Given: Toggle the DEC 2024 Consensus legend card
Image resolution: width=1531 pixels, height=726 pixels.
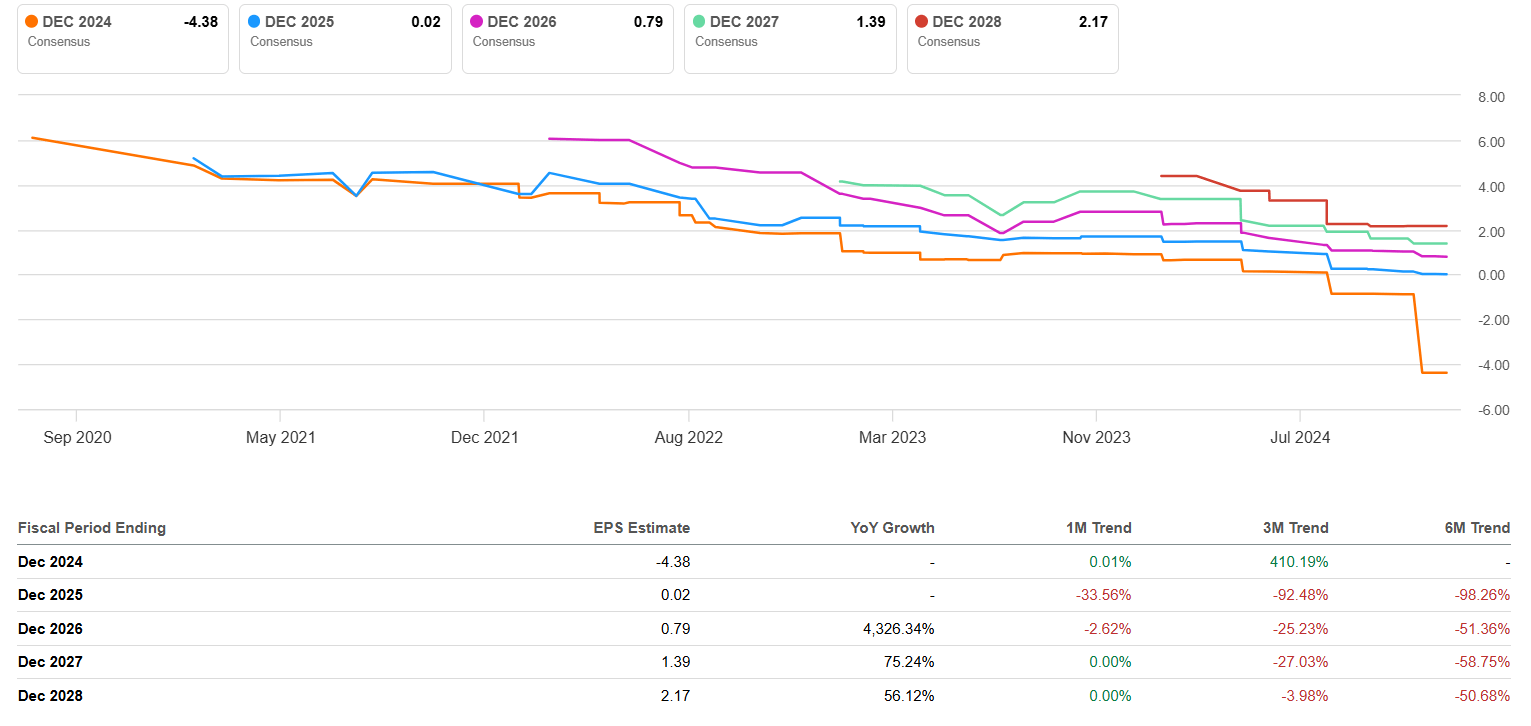Looking at the screenshot, I should click(122, 38).
